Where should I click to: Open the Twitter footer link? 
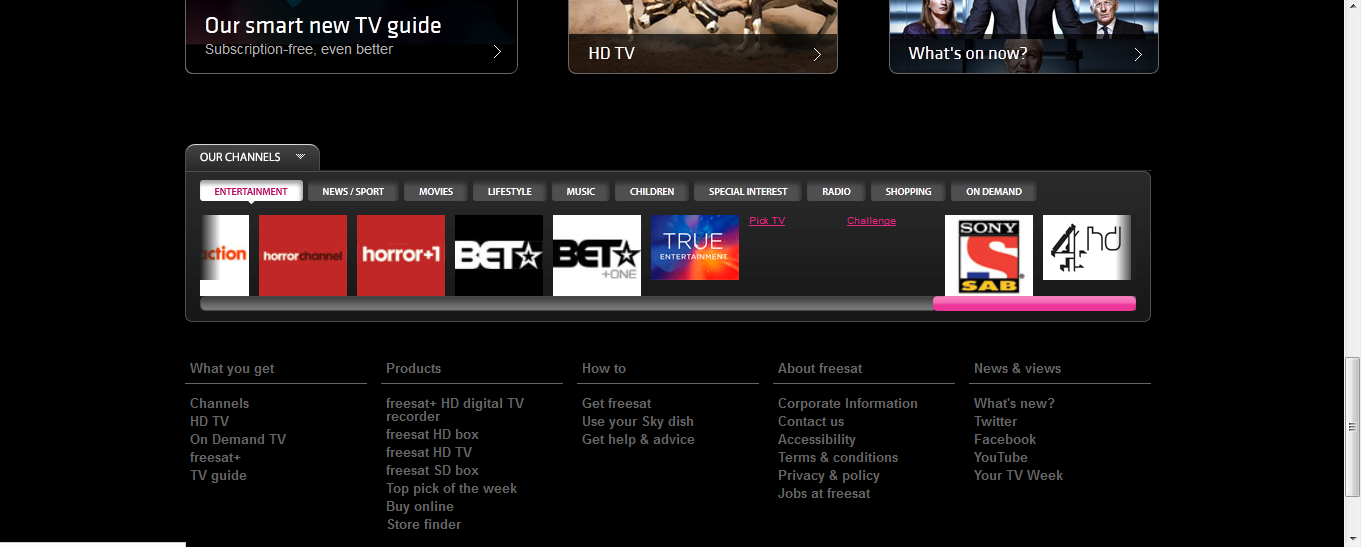(995, 422)
